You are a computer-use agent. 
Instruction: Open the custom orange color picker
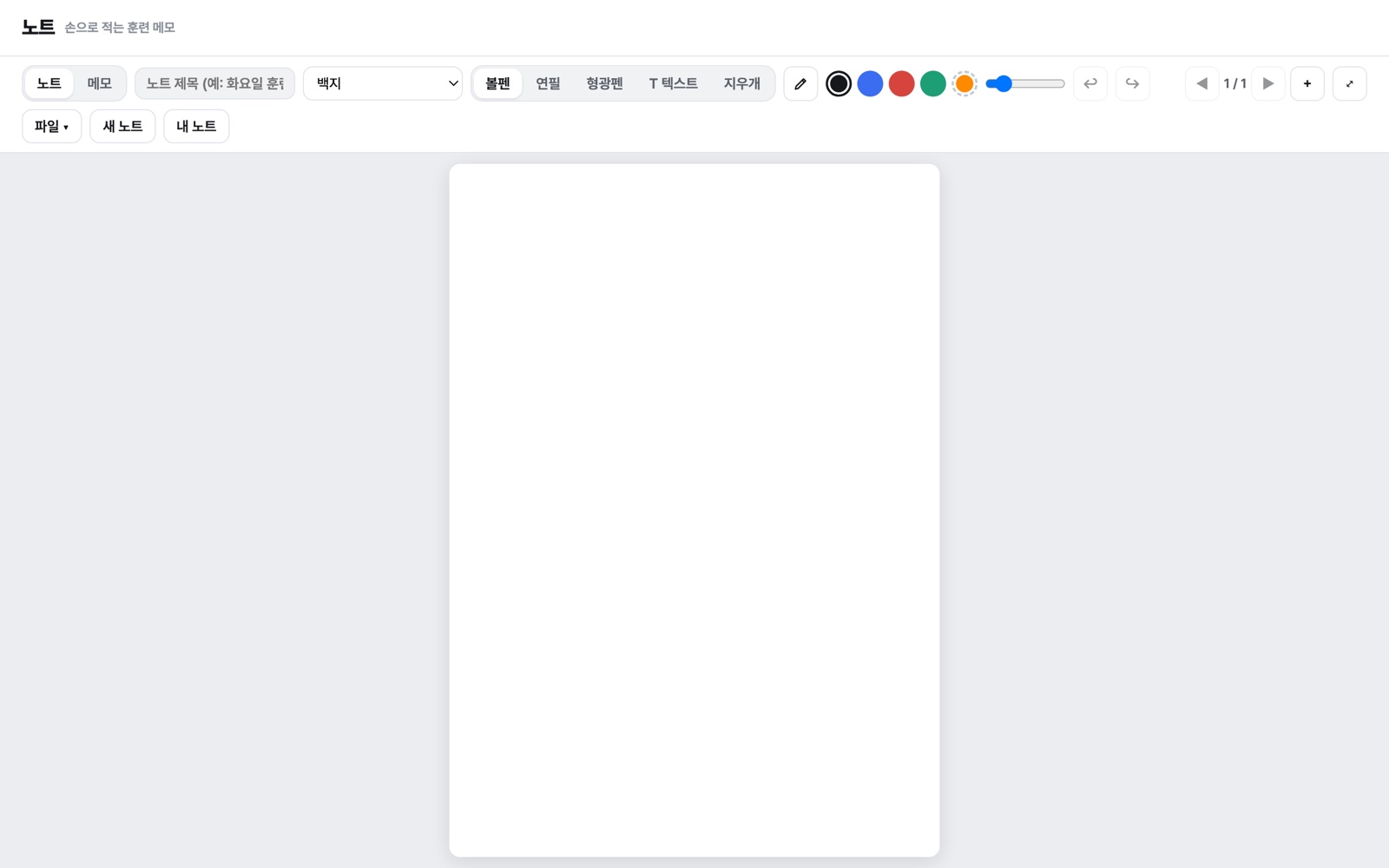click(x=964, y=83)
